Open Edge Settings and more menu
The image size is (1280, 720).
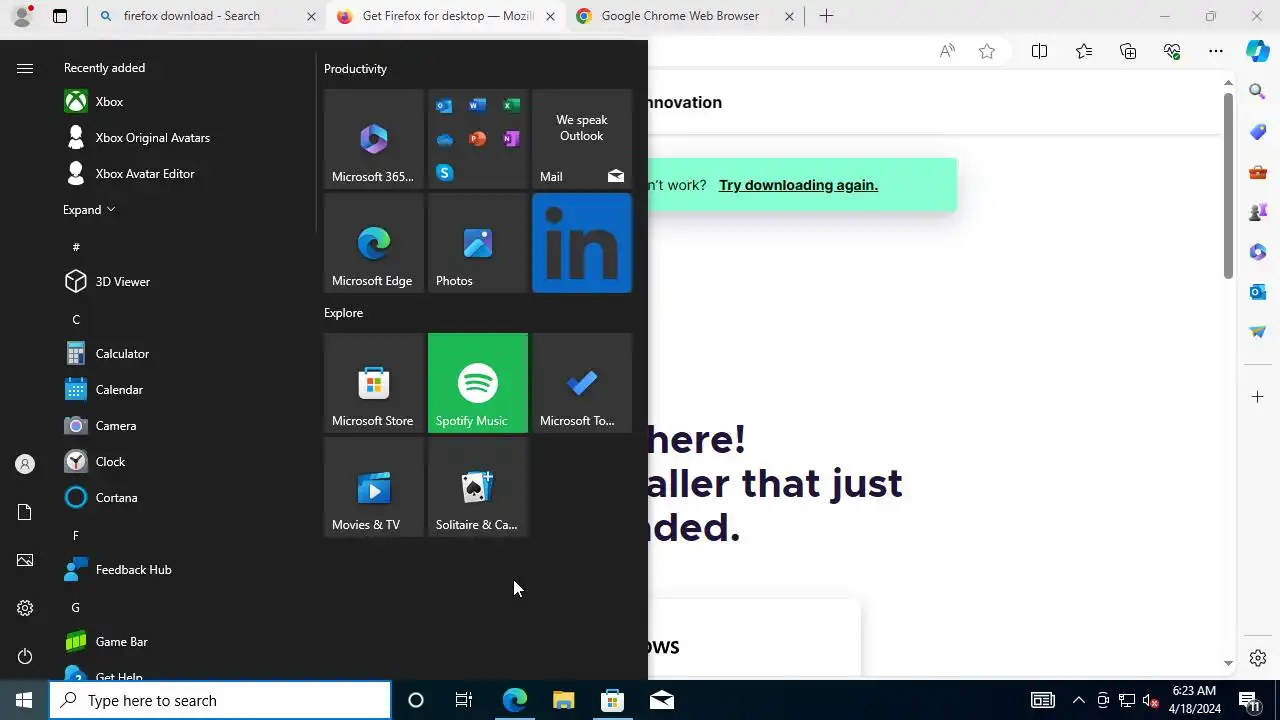1216,51
